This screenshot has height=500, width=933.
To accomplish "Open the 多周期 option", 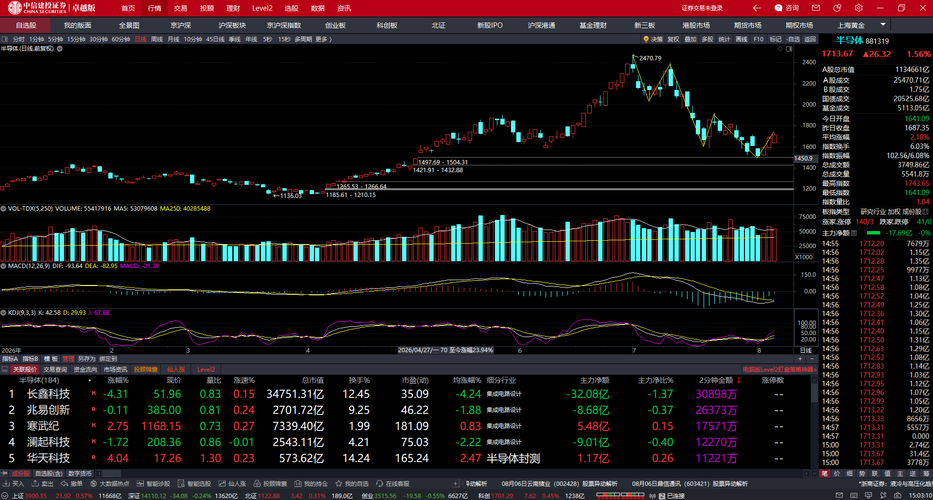I will pyautogui.click(x=303, y=39).
